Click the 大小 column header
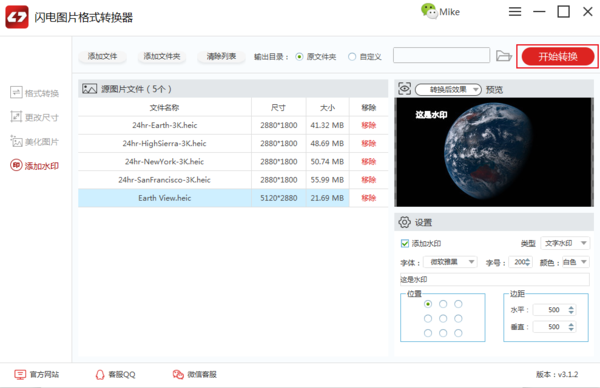 point(328,108)
